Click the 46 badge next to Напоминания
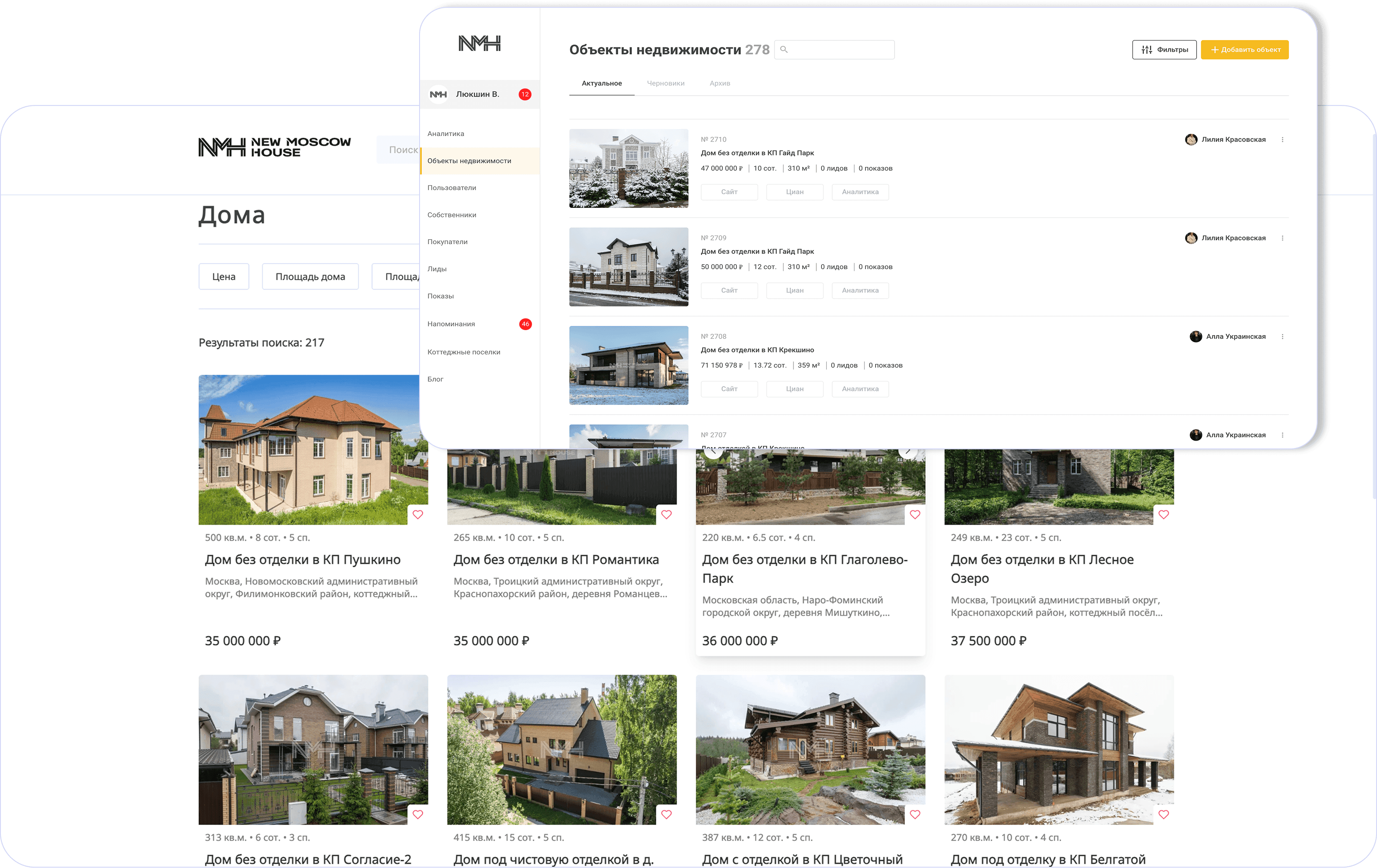1377x868 pixels. pos(525,324)
